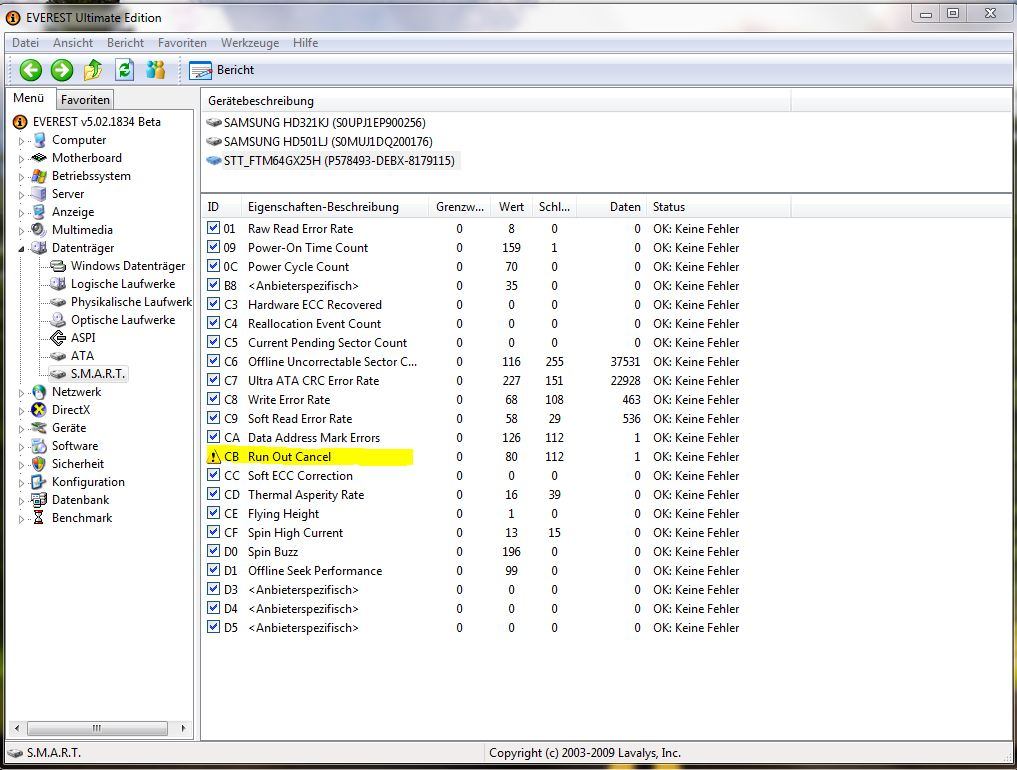Expand the Netzwerk tree node arrow
This screenshot has width=1017, height=770.
(21, 392)
